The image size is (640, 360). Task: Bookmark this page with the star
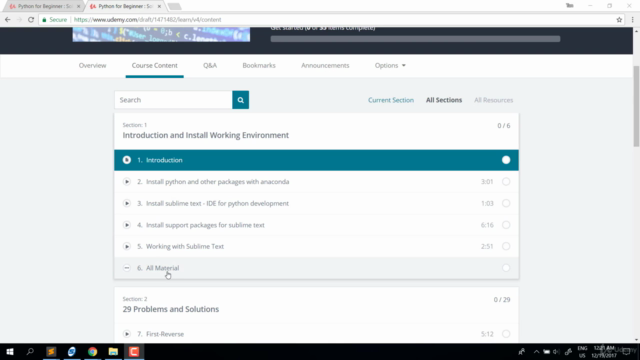coord(619,20)
